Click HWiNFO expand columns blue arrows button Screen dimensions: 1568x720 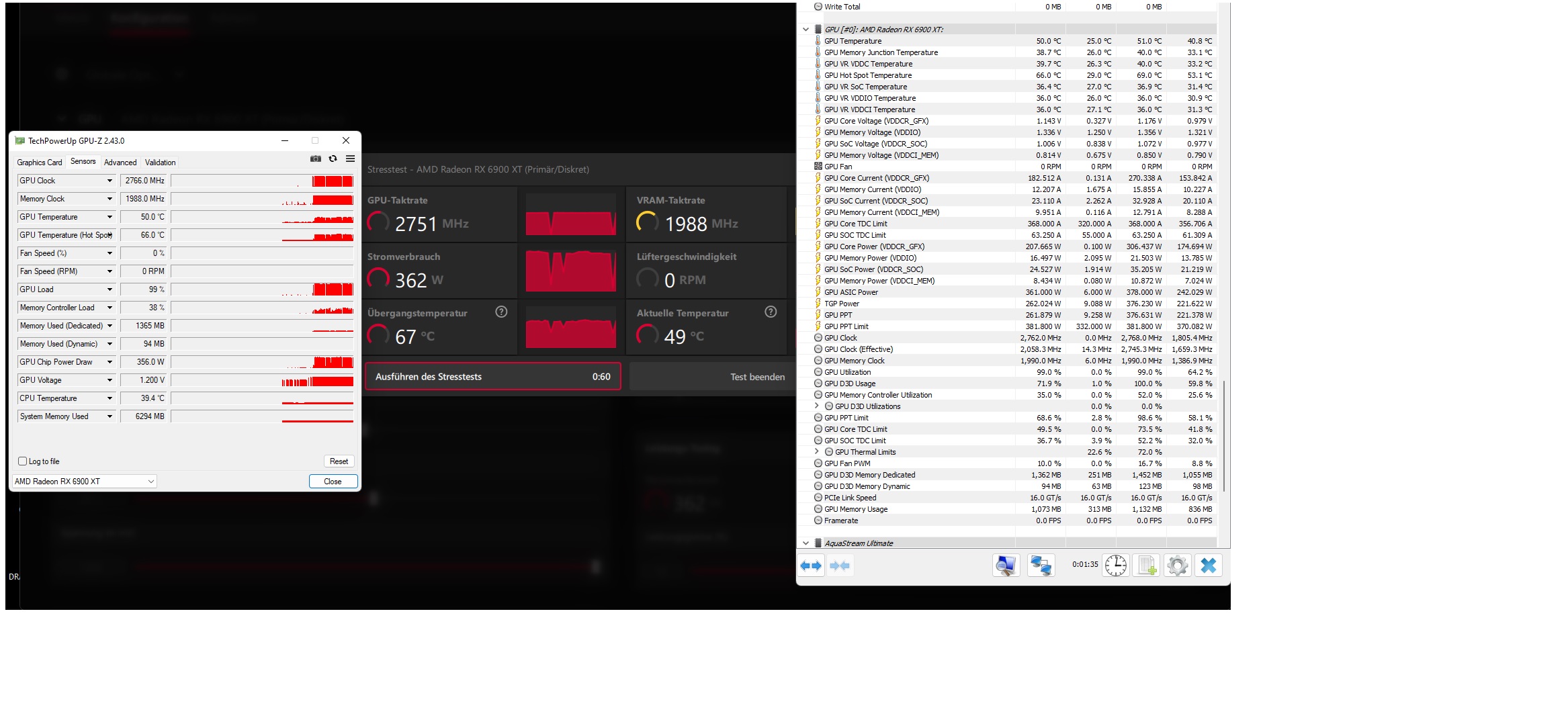(x=811, y=566)
